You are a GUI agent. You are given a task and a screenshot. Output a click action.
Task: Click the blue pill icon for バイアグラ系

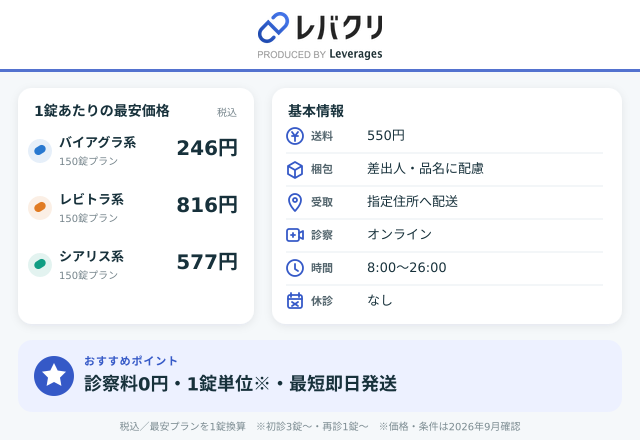coord(40,151)
